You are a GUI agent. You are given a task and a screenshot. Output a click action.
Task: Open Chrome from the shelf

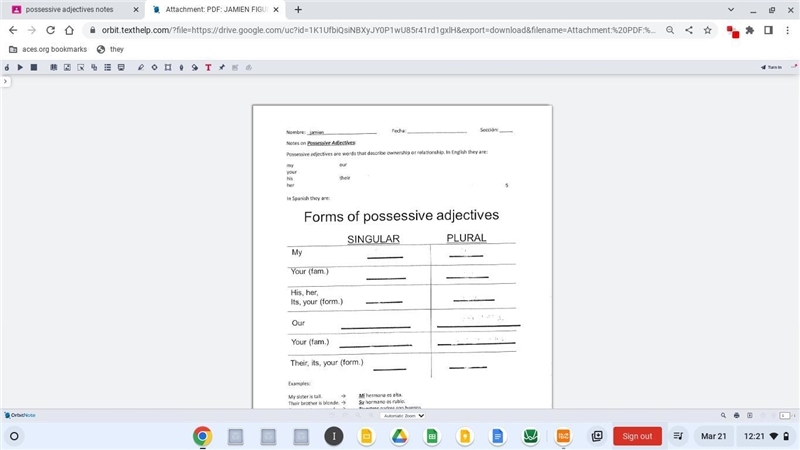[x=203, y=436]
